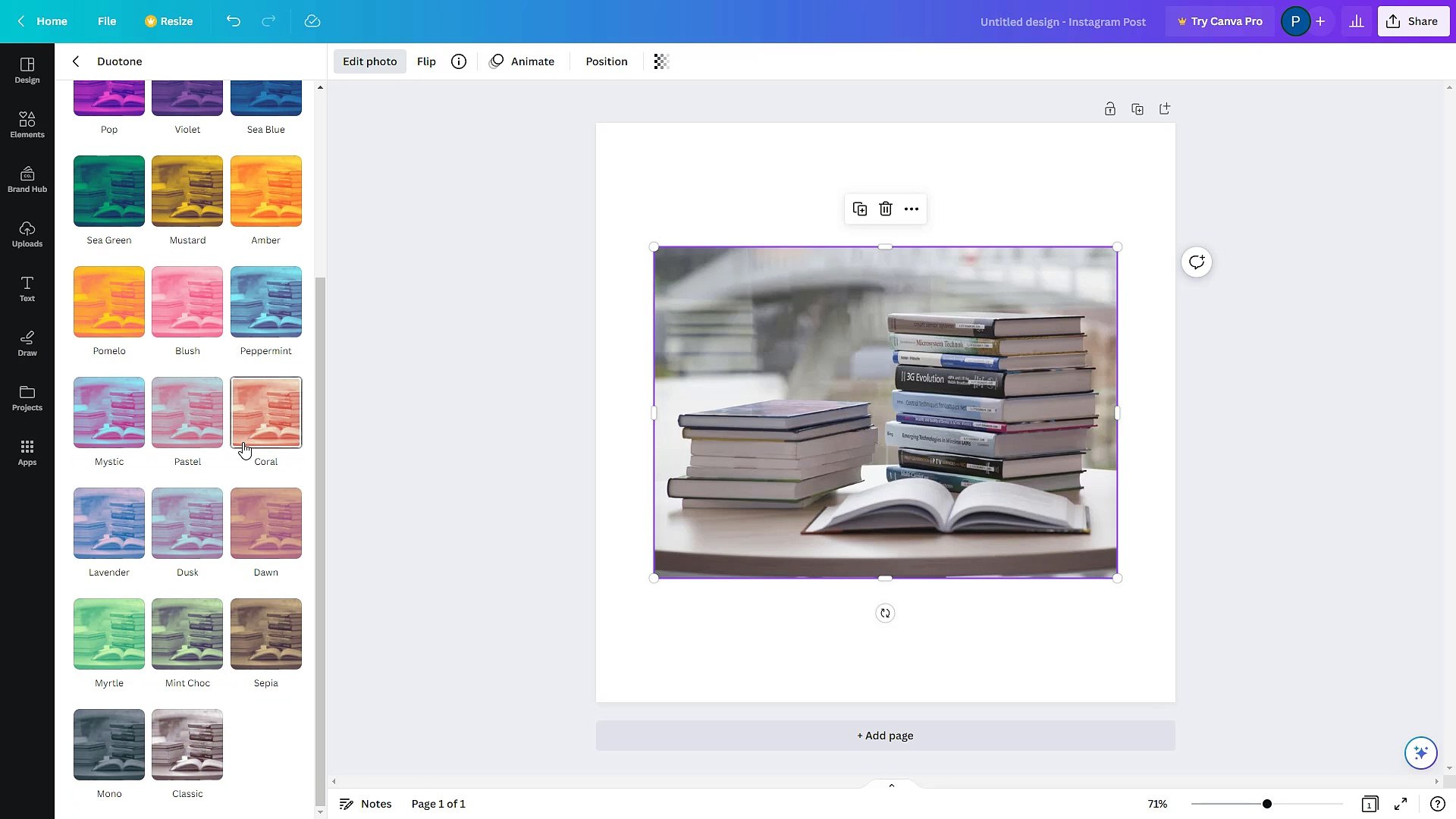1456x819 pixels.
Task: Open more options on the floating toolbar
Action: click(911, 209)
